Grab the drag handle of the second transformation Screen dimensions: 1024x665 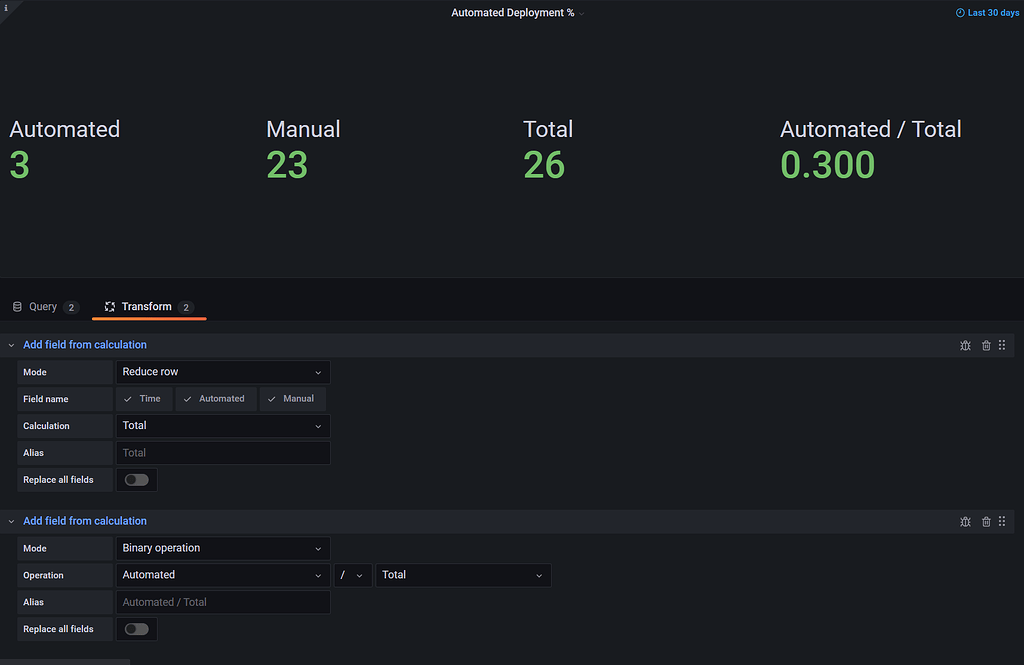point(1002,521)
